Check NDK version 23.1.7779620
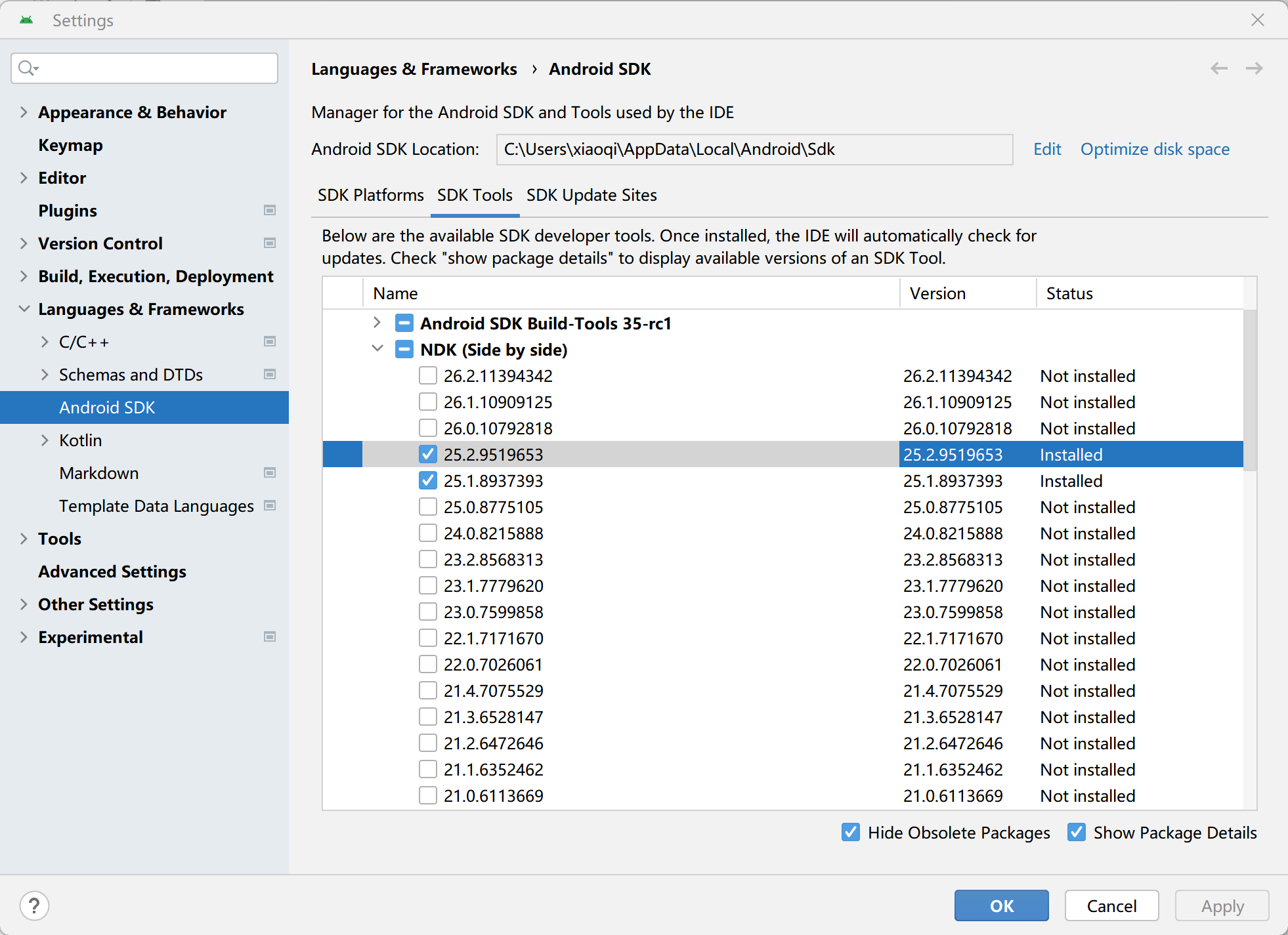The image size is (1288, 935). 428,585
